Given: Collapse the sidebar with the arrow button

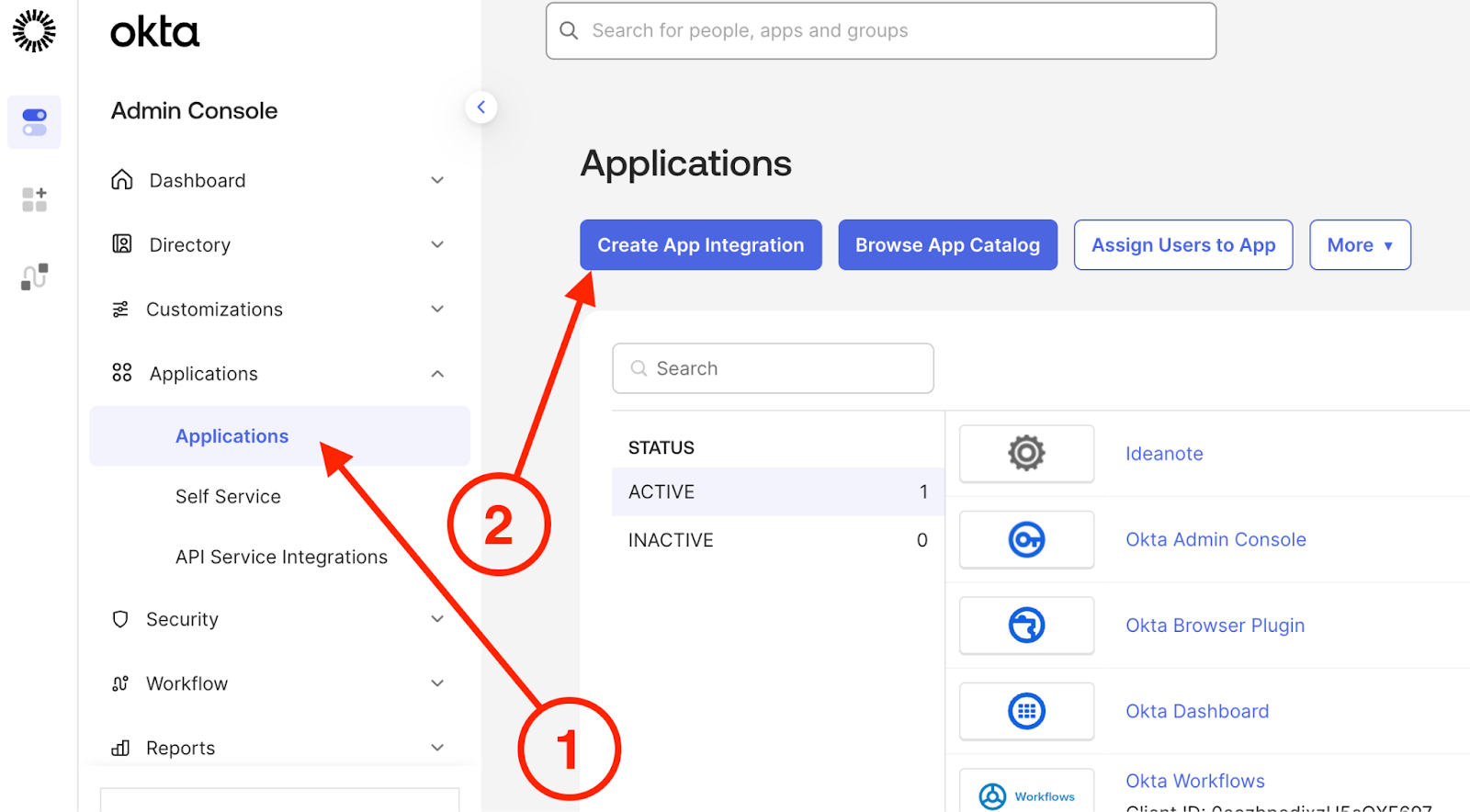Looking at the screenshot, I should click(481, 107).
